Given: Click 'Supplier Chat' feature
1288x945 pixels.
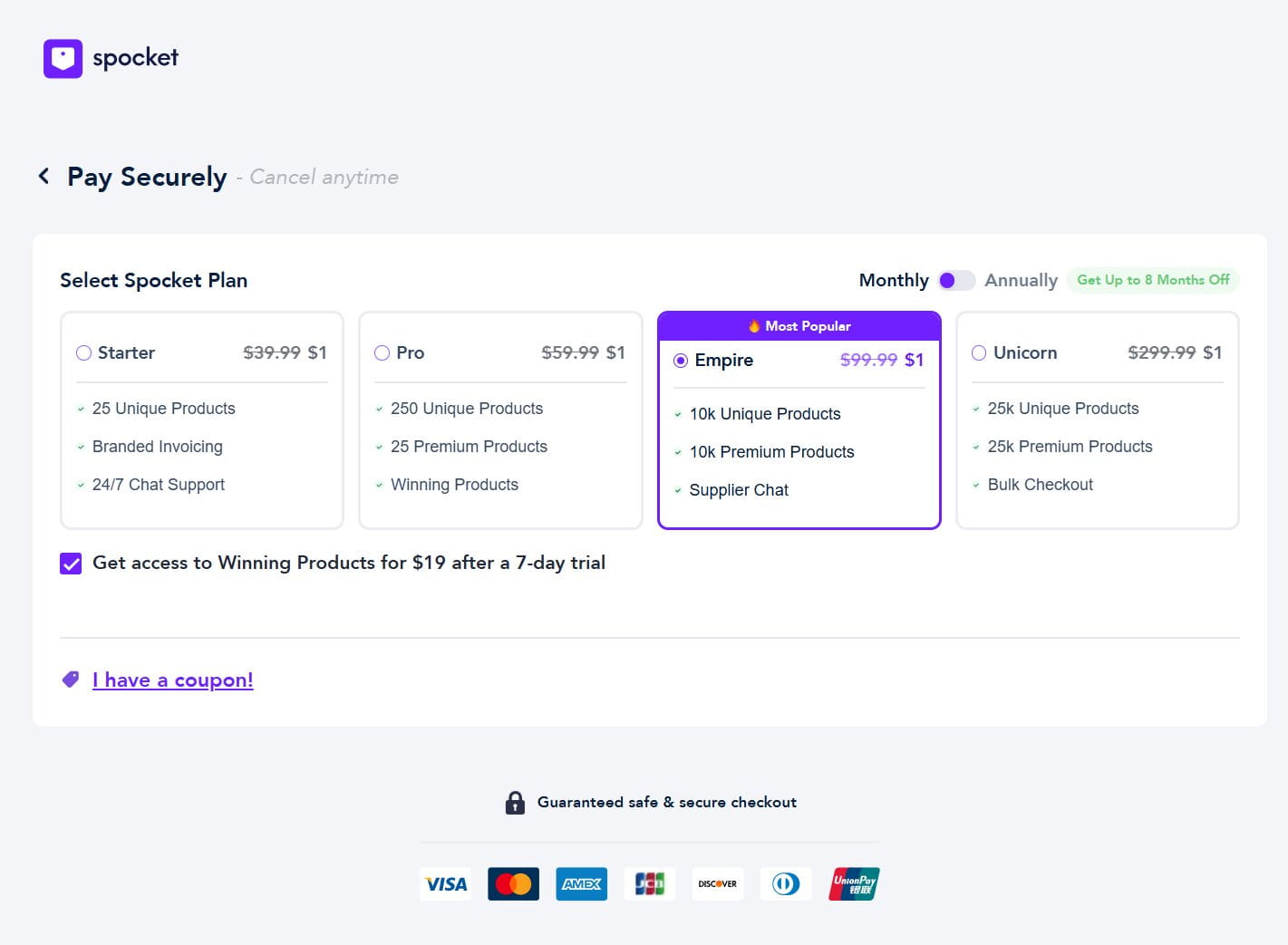Looking at the screenshot, I should (x=739, y=490).
